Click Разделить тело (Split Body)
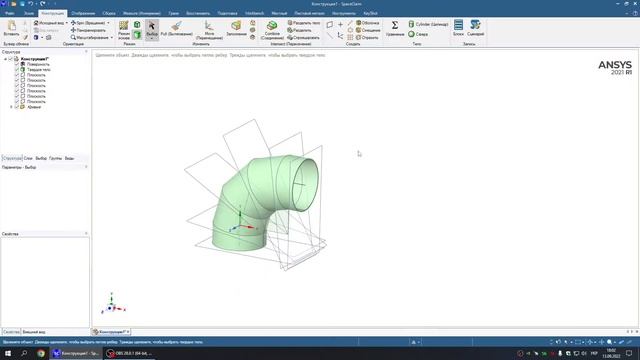This screenshot has width=640, height=360. coord(303,23)
